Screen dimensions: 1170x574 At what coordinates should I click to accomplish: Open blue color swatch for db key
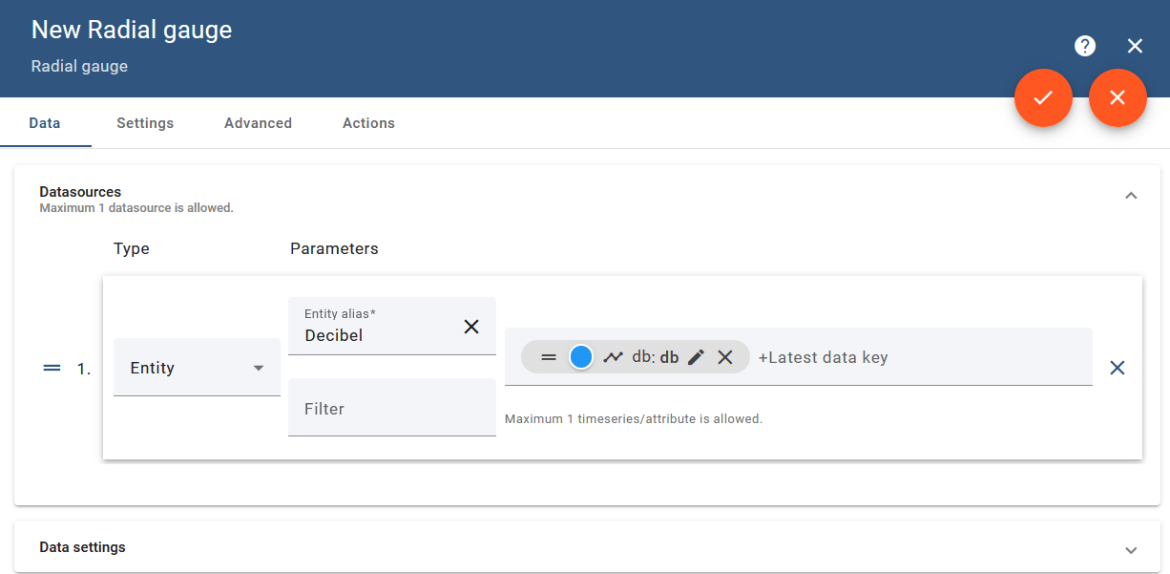point(581,357)
